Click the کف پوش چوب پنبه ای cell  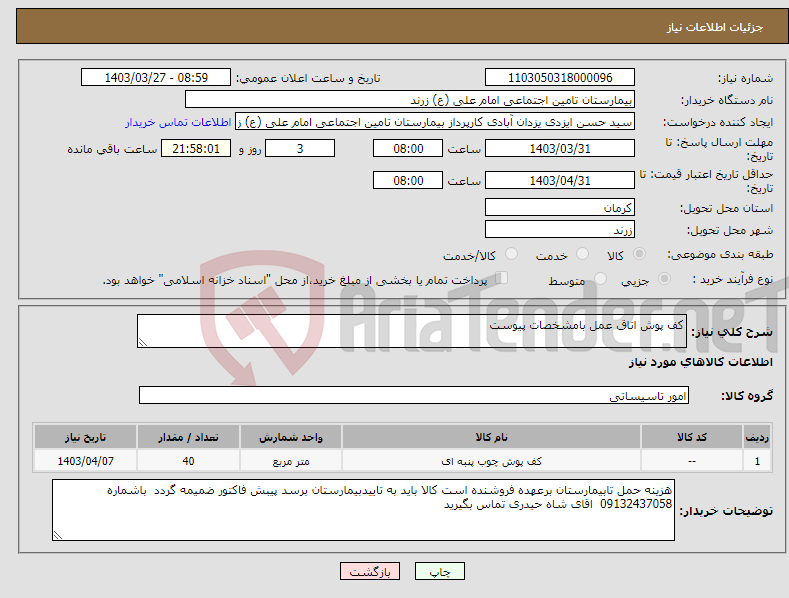click(x=491, y=461)
